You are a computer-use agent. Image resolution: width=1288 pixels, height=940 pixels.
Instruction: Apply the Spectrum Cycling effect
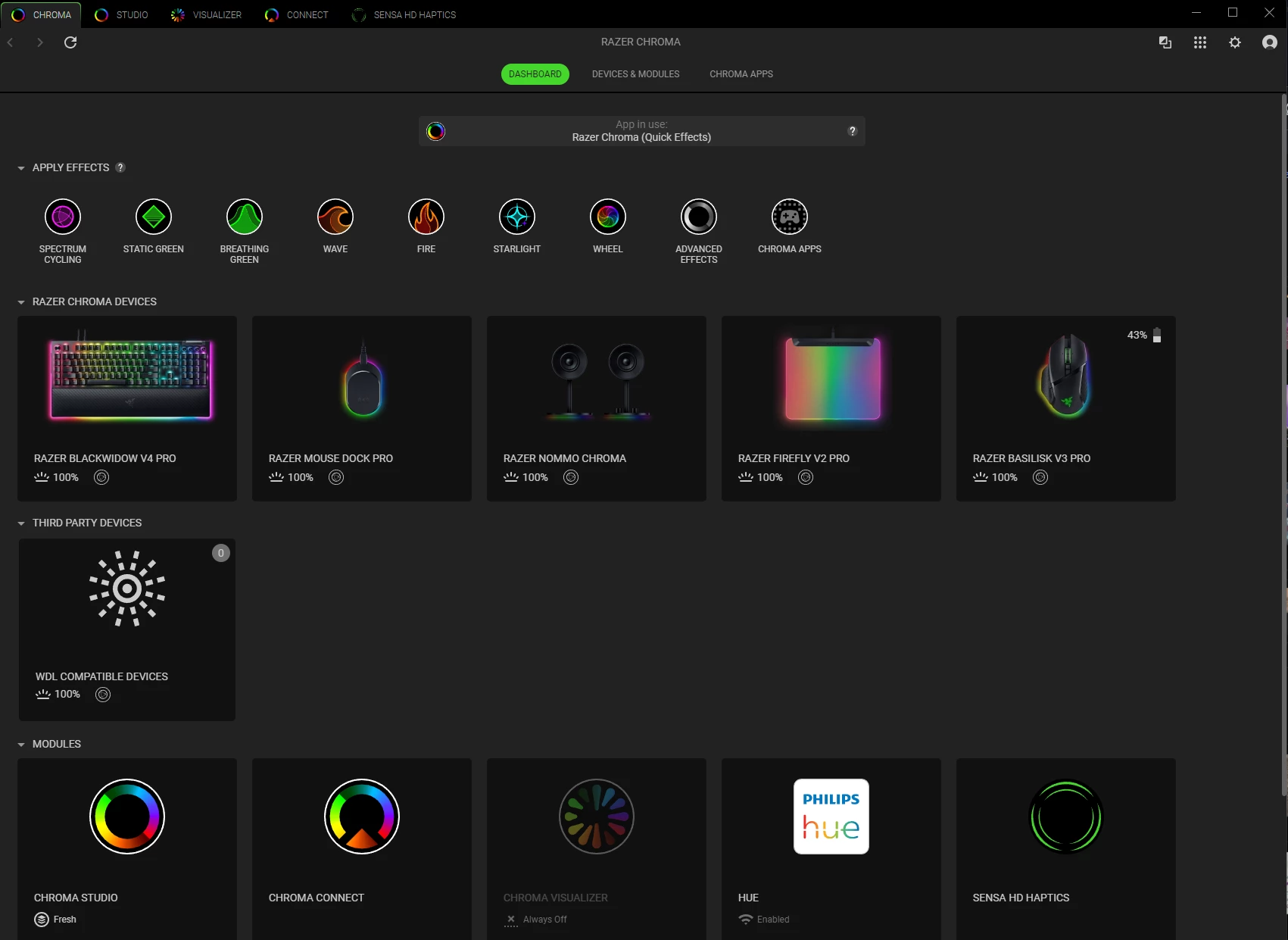[x=63, y=217]
